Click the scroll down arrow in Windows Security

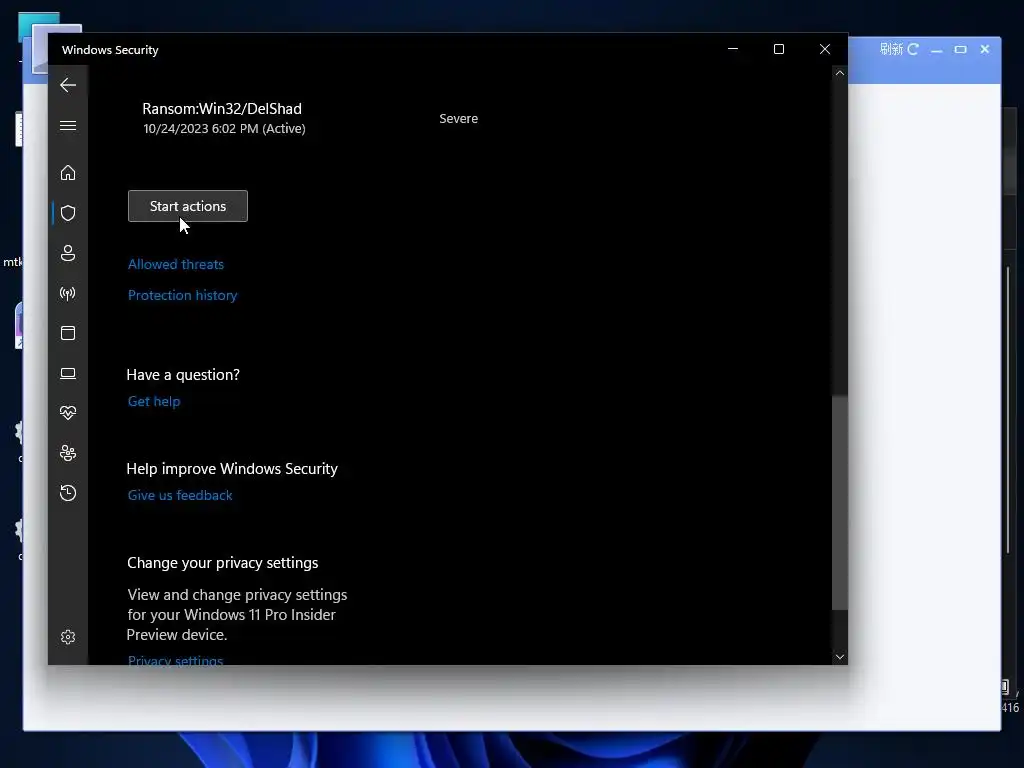(x=840, y=657)
